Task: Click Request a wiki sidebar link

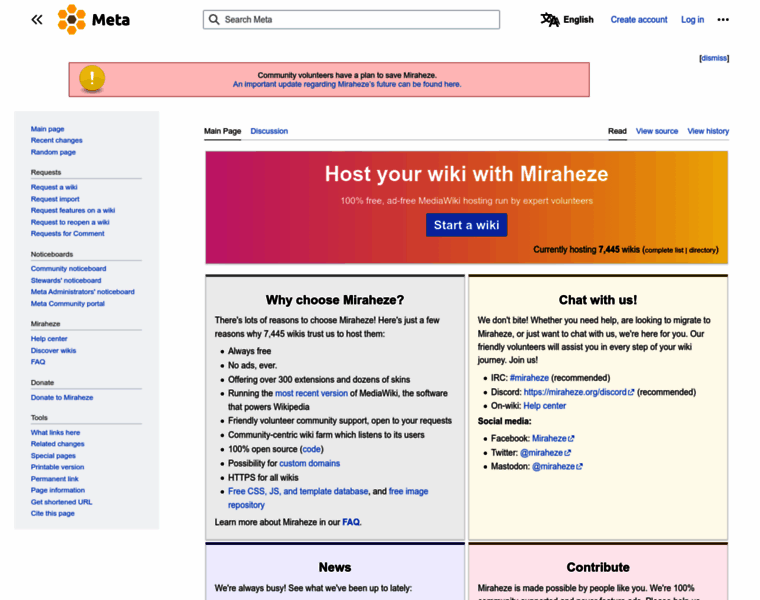Action: coord(54,187)
